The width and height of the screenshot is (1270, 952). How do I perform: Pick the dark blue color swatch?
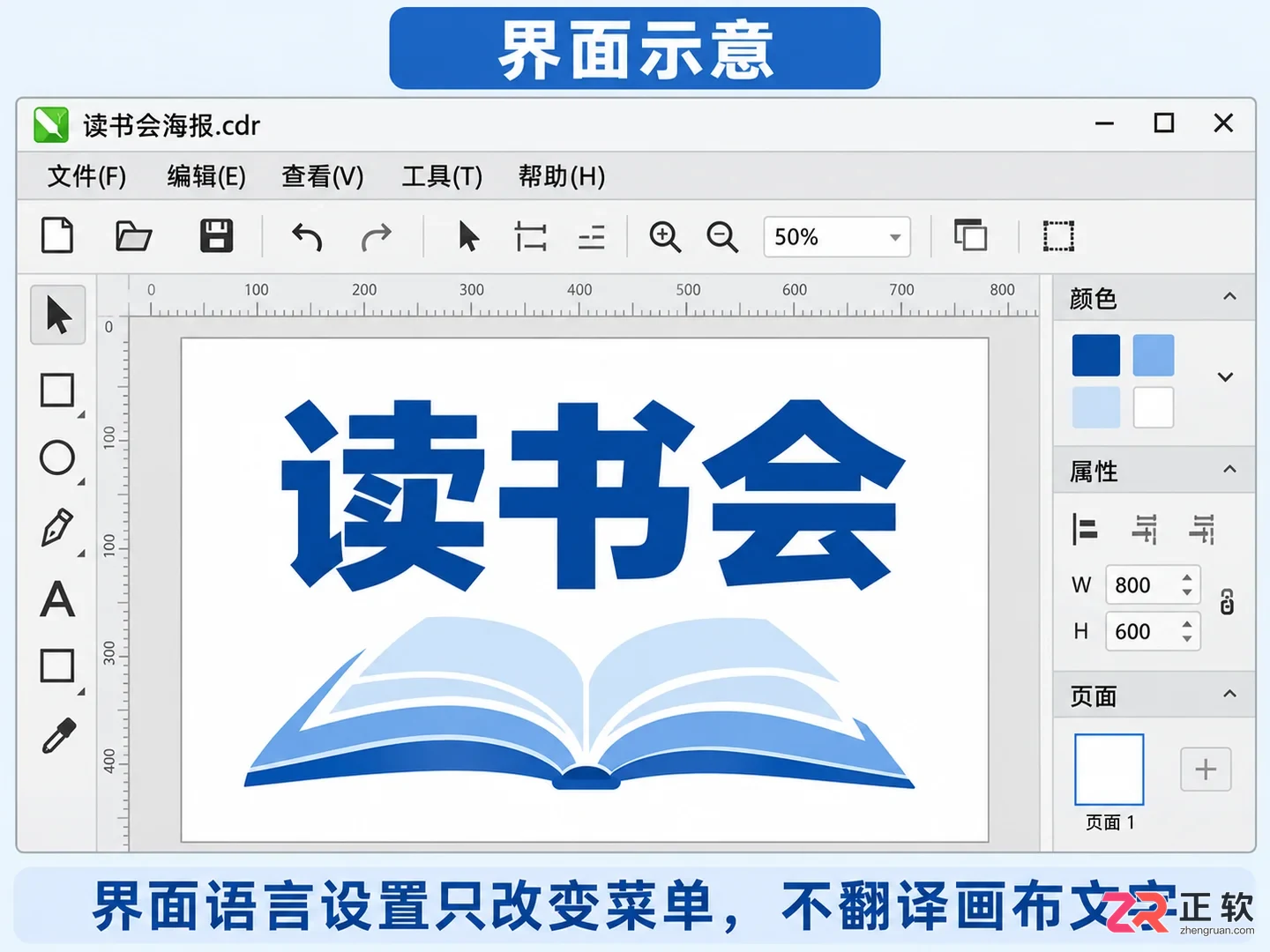1096,355
